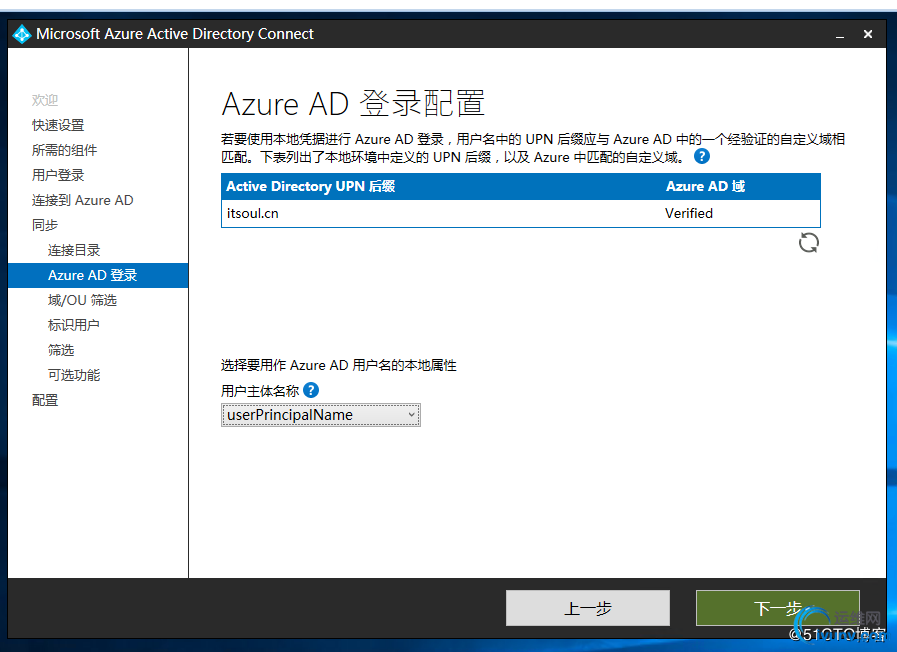The width and height of the screenshot is (897, 652).
Task: Select 快速设置 in the sidebar
Action: (x=58, y=125)
